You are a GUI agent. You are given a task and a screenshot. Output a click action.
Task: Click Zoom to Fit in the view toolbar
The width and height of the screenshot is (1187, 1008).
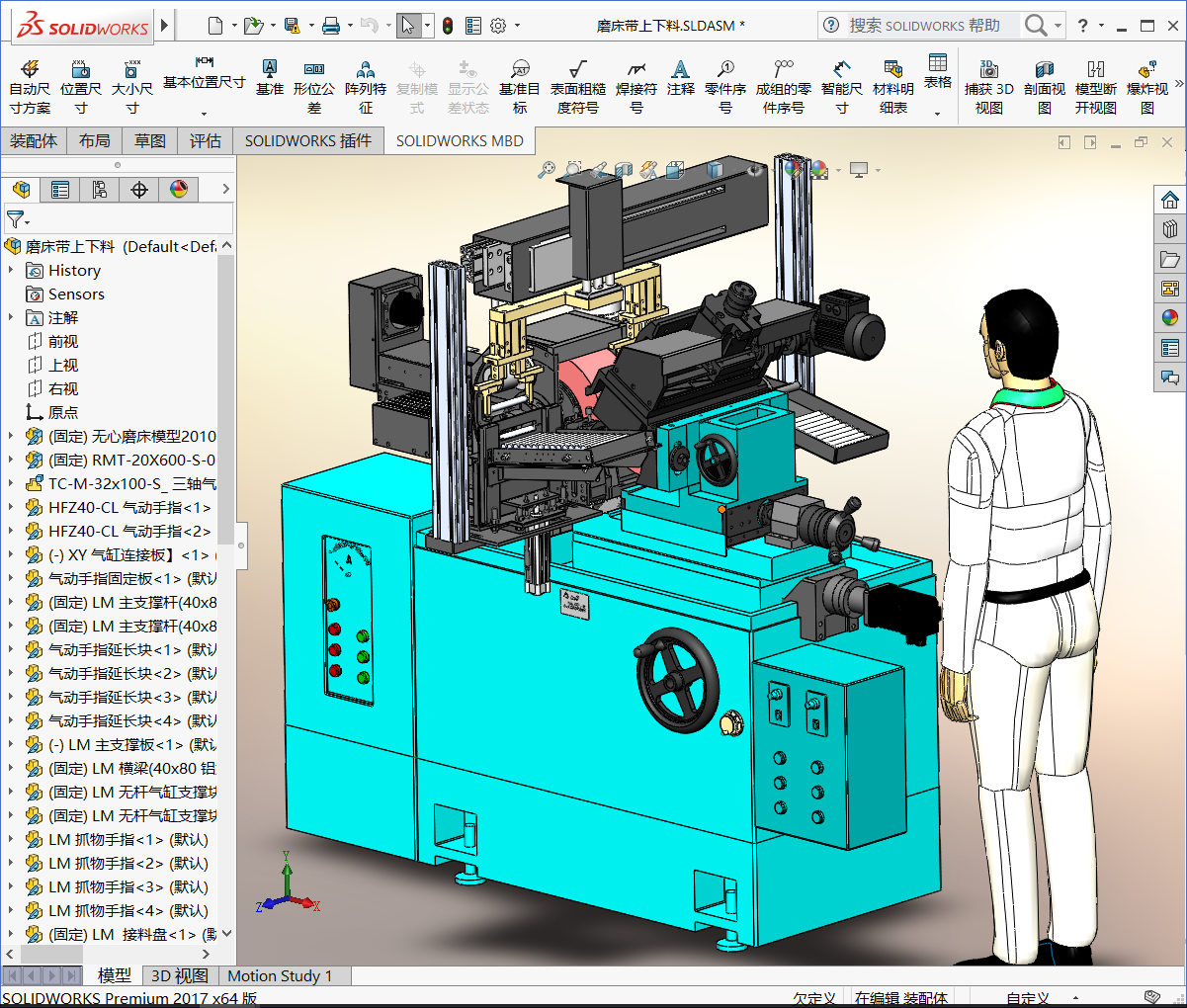pyautogui.click(x=547, y=170)
